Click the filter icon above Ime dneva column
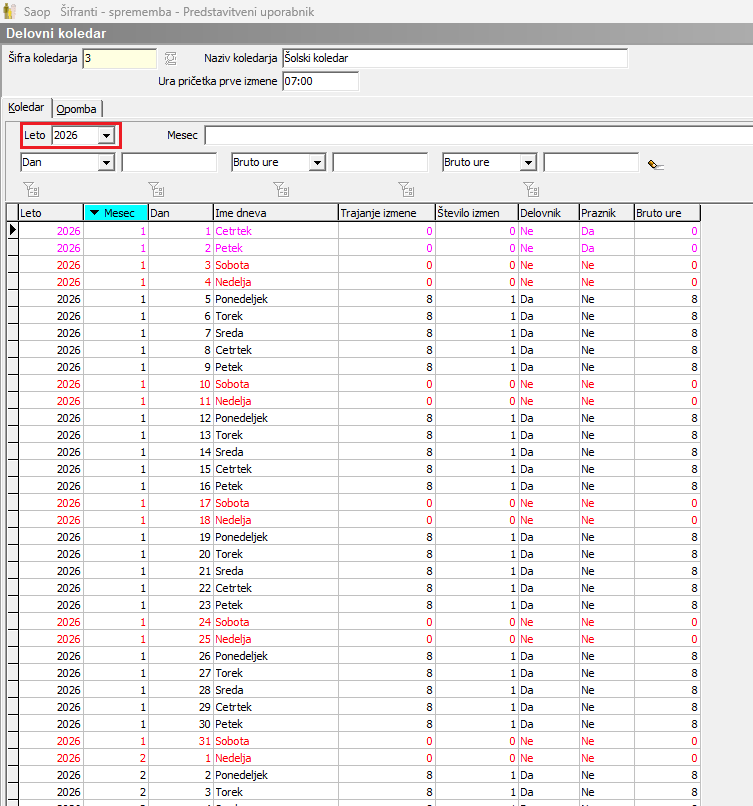Viewport: 753px width, 806px height. tap(281, 190)
